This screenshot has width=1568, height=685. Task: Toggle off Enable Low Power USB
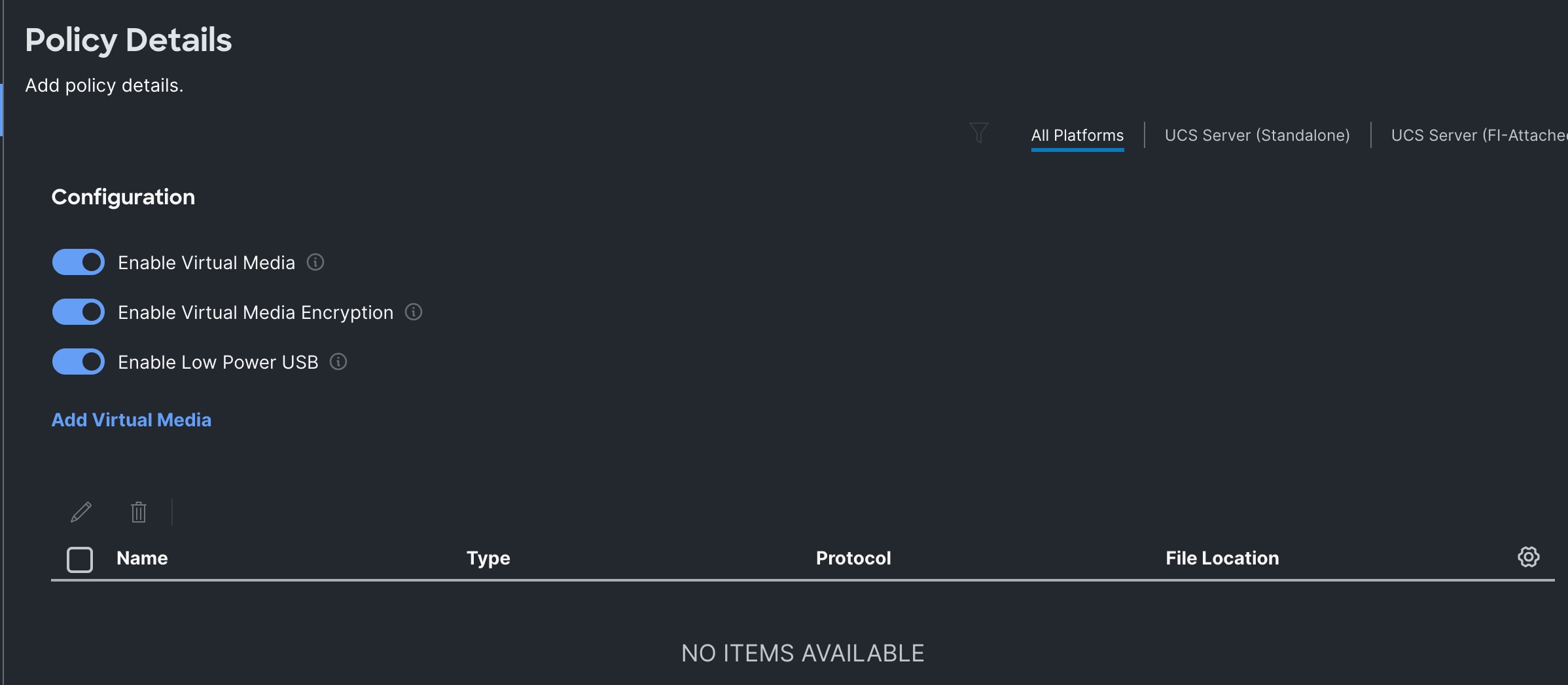pyautogui.click(x=79, y=362)
